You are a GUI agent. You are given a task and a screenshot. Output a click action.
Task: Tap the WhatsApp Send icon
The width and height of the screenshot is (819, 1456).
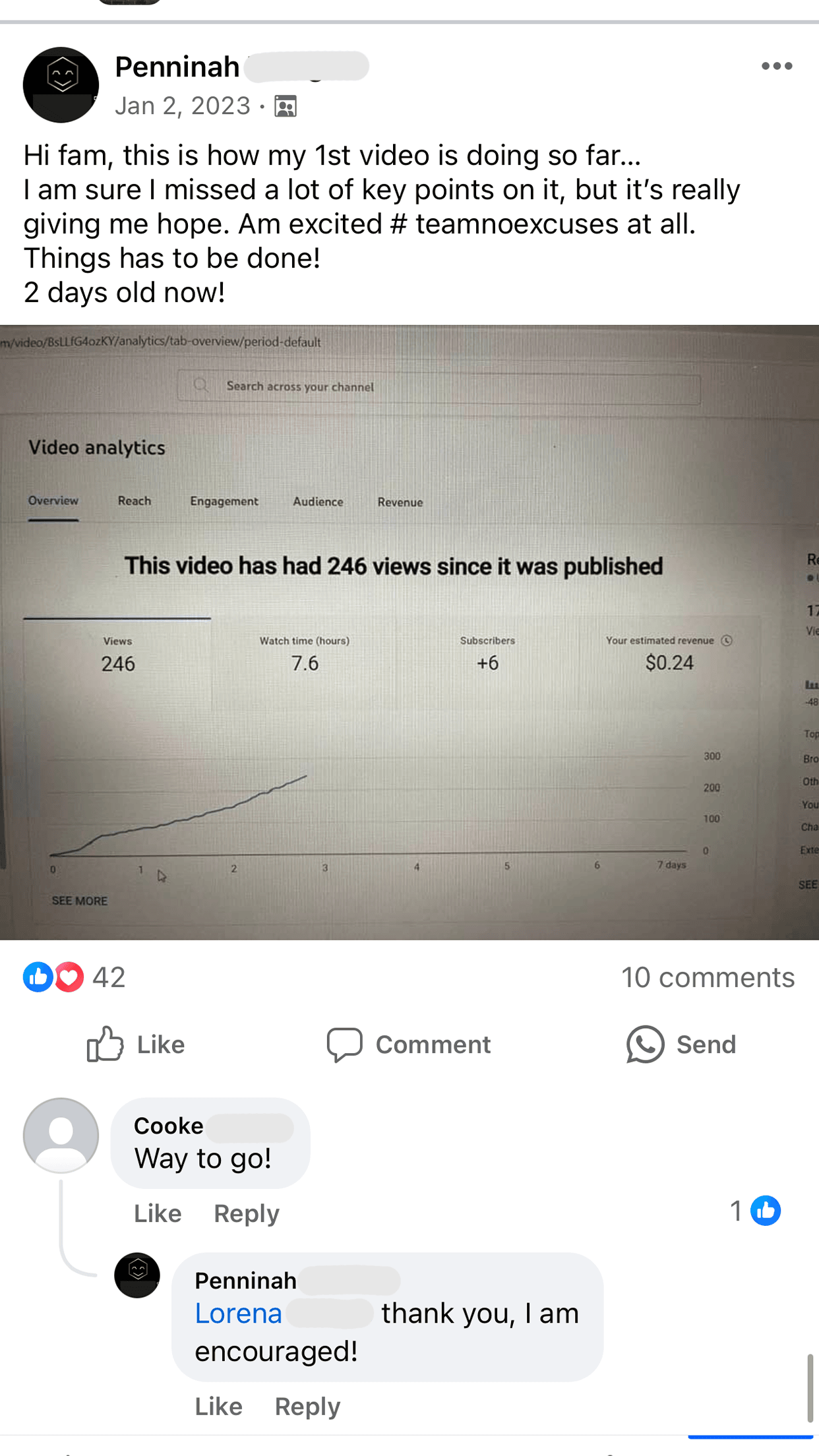[x=644, y=1045]
